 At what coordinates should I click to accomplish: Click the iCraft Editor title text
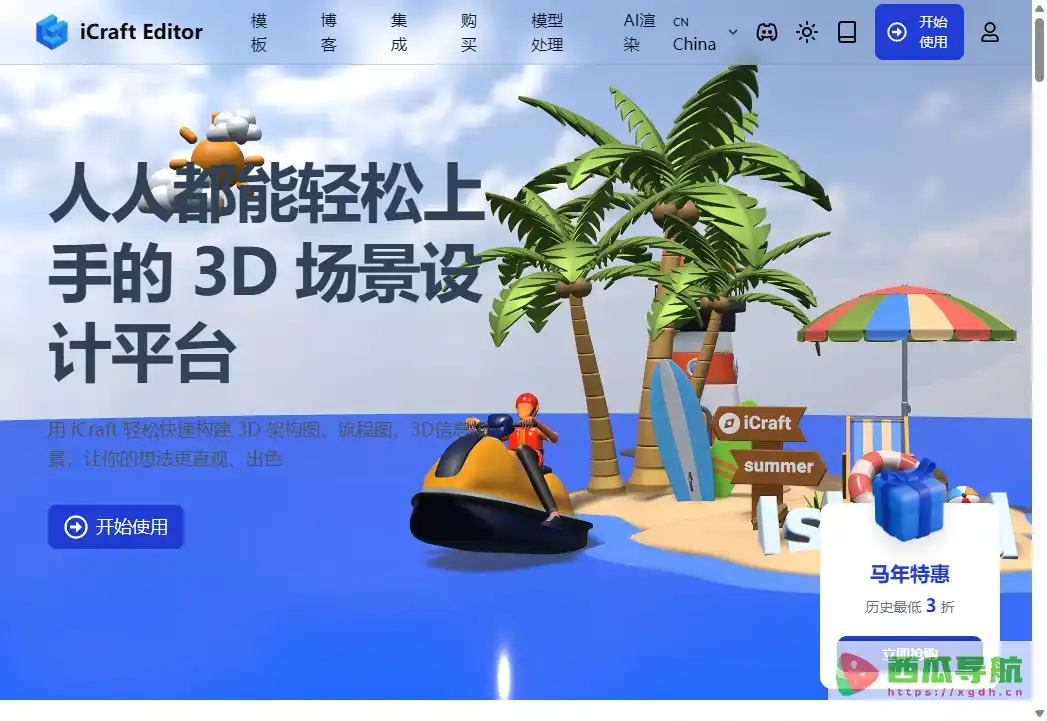pyautogui.click(x=141, y=31)
